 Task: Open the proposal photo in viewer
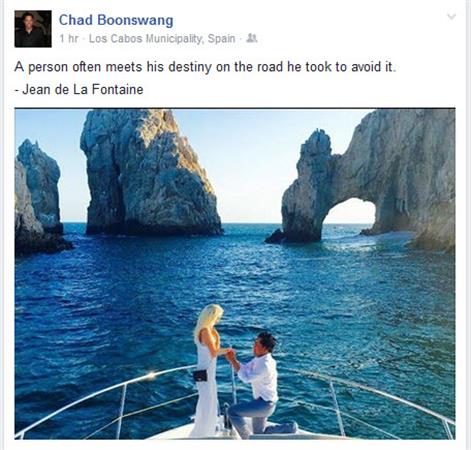click(235, 274)
